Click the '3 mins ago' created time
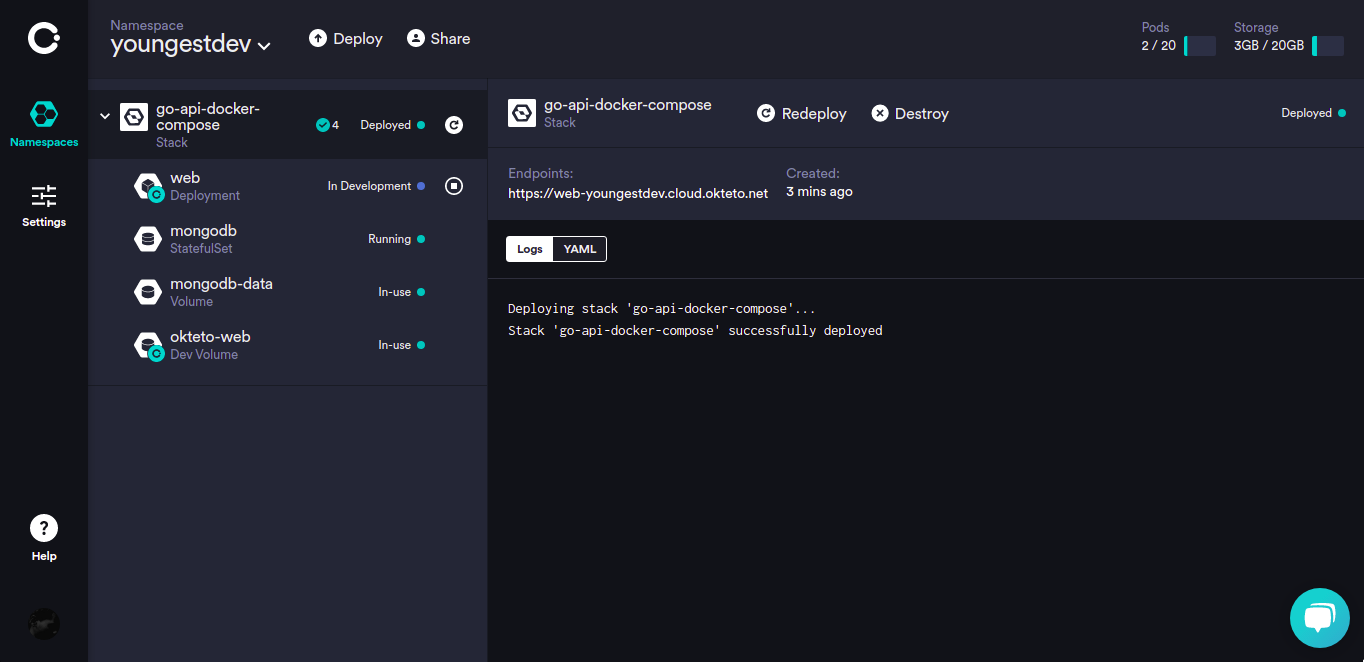 point(819,192)
